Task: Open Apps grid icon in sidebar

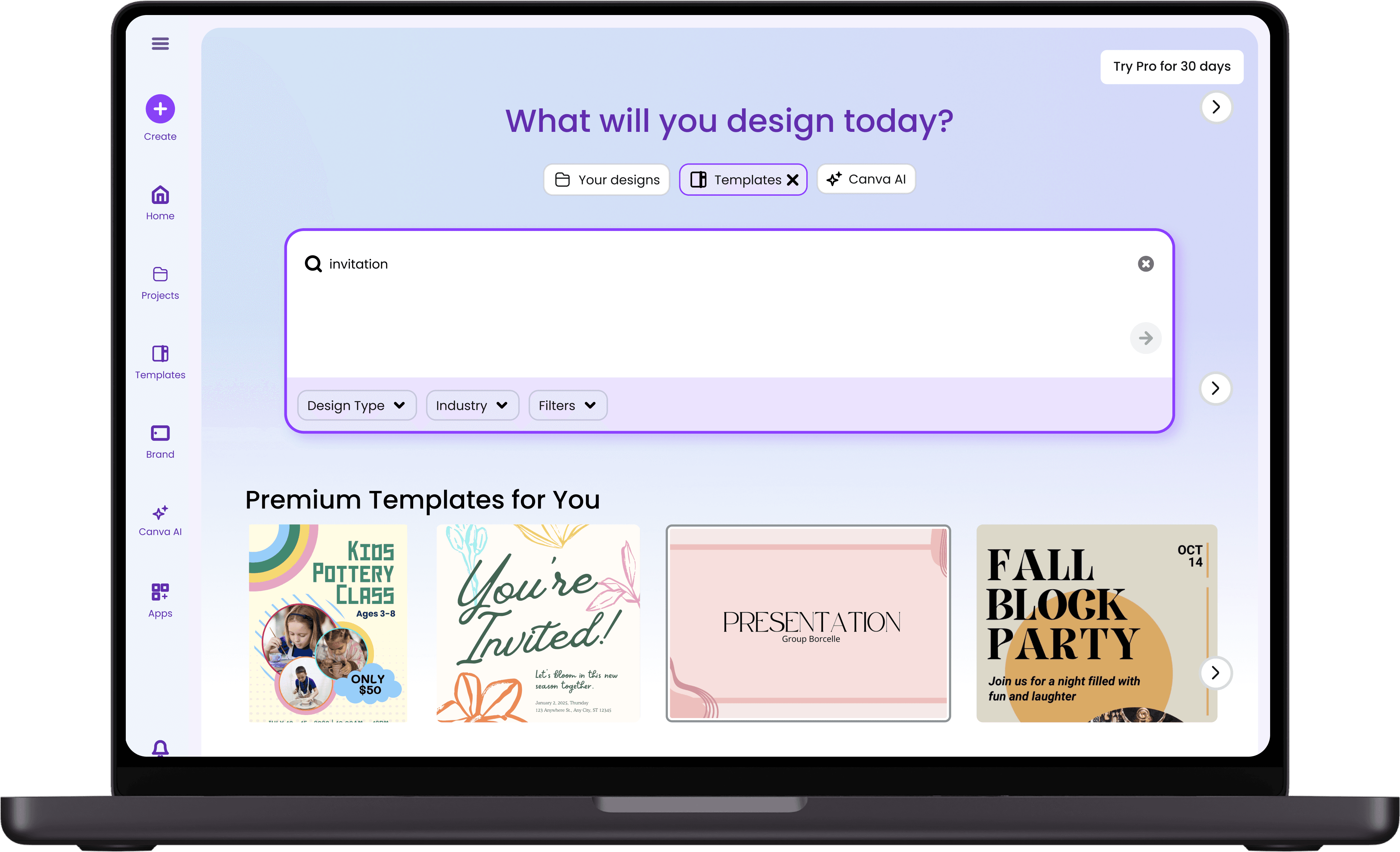Action: click(160, 592)
